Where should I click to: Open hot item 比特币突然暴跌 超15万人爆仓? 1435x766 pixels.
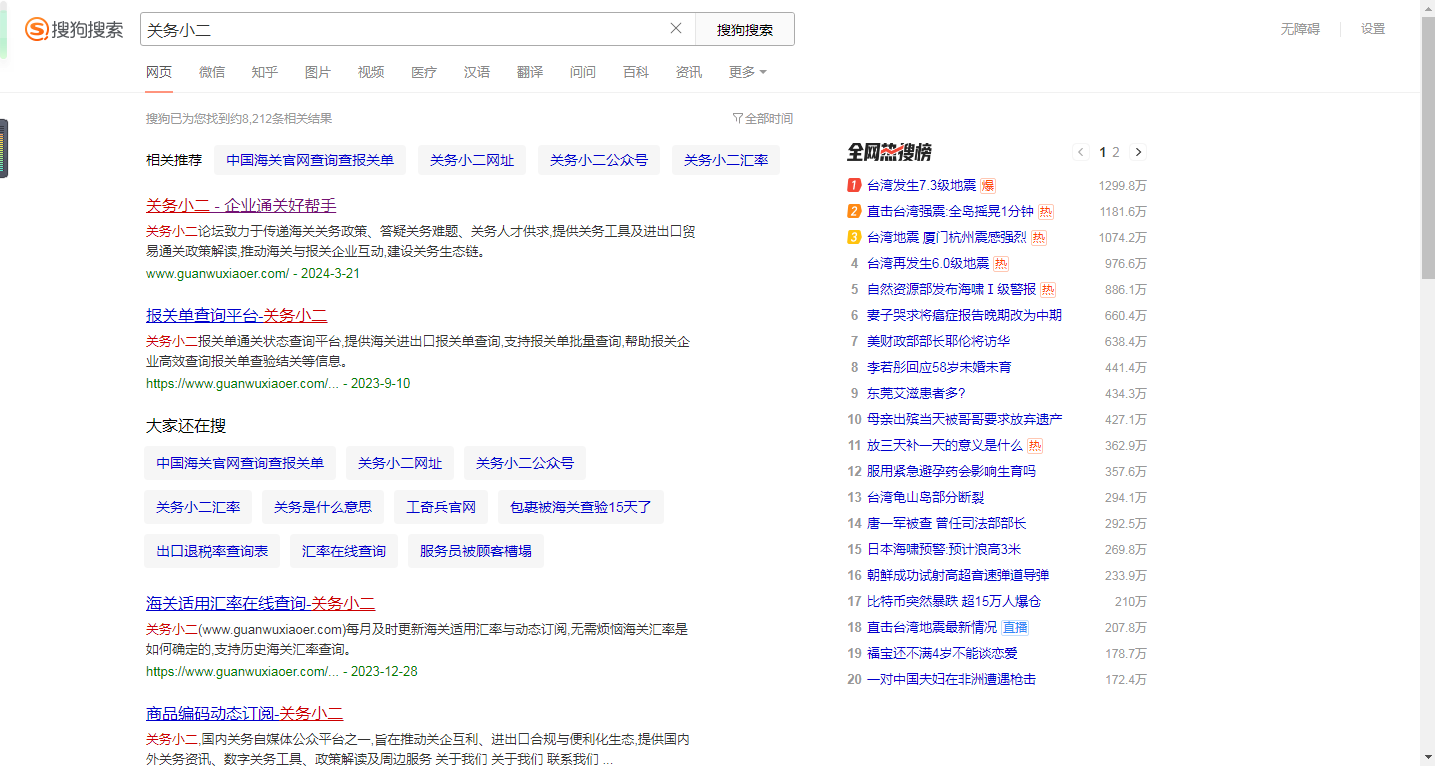(x=954, y=601)
